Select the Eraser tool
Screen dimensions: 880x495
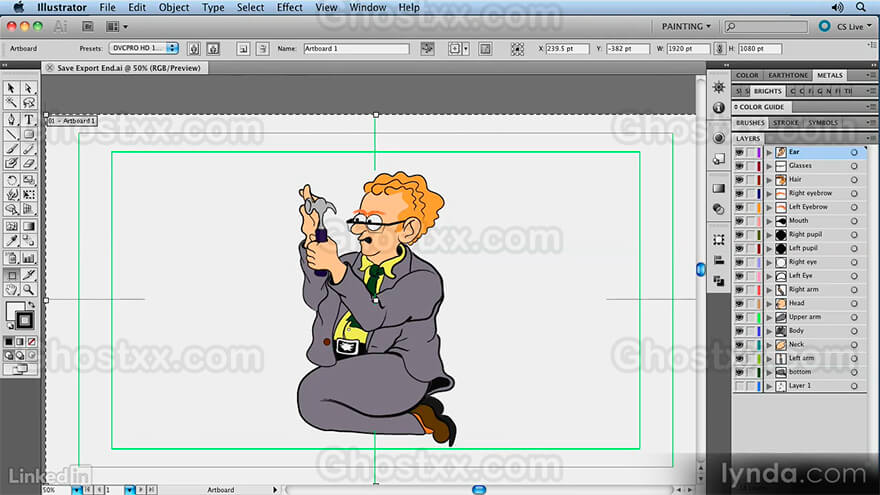pyautogui.click(x=29, y=163)
